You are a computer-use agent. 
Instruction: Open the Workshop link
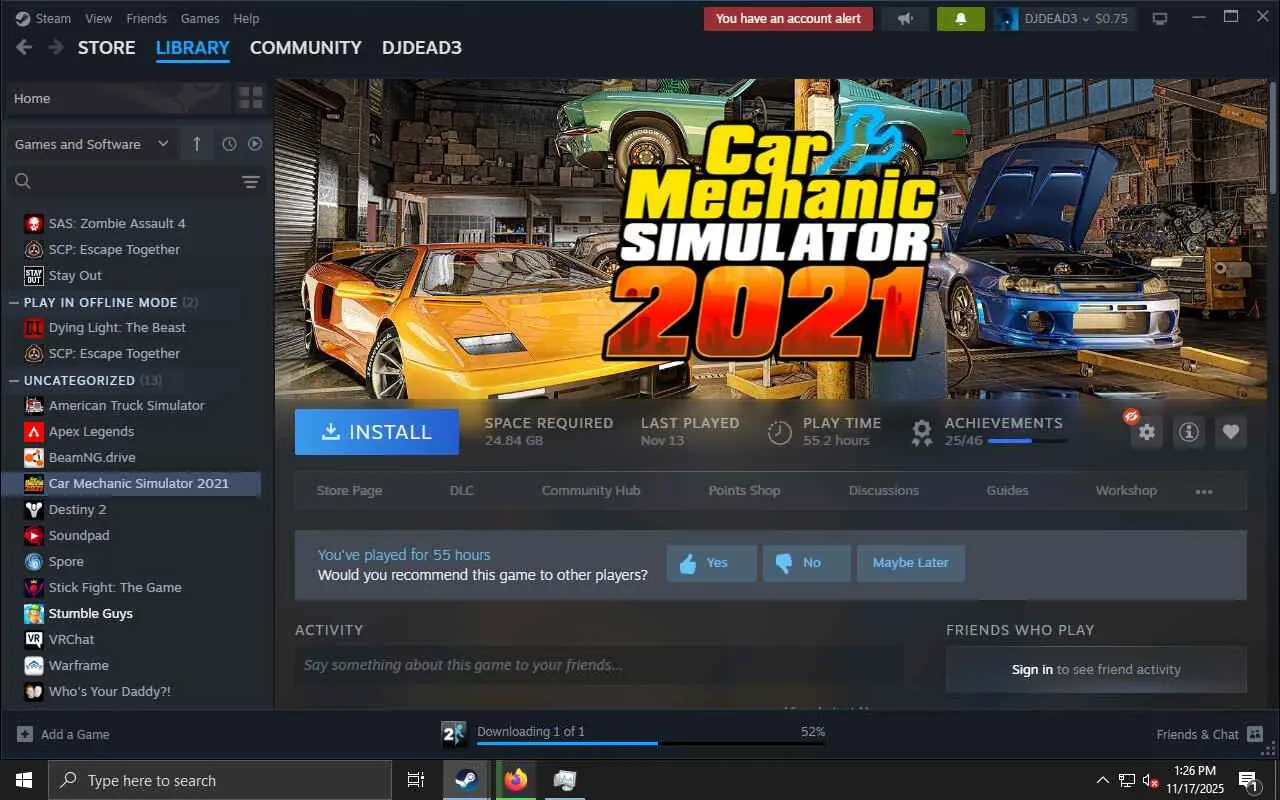pyautogui.click(x=1126, y=491)
